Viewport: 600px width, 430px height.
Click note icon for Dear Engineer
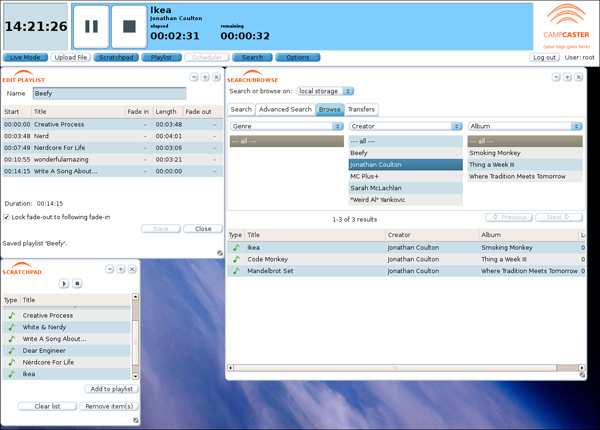(12, 350)
